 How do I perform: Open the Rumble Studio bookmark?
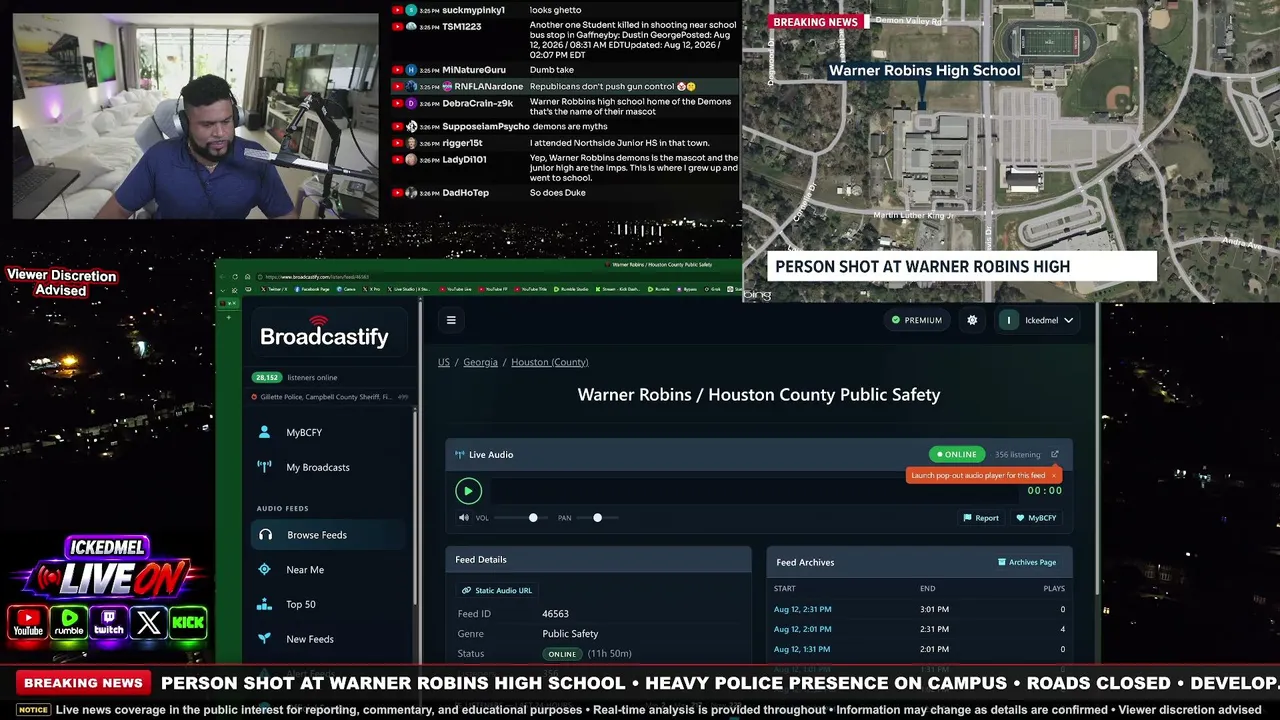pos(572,289)
